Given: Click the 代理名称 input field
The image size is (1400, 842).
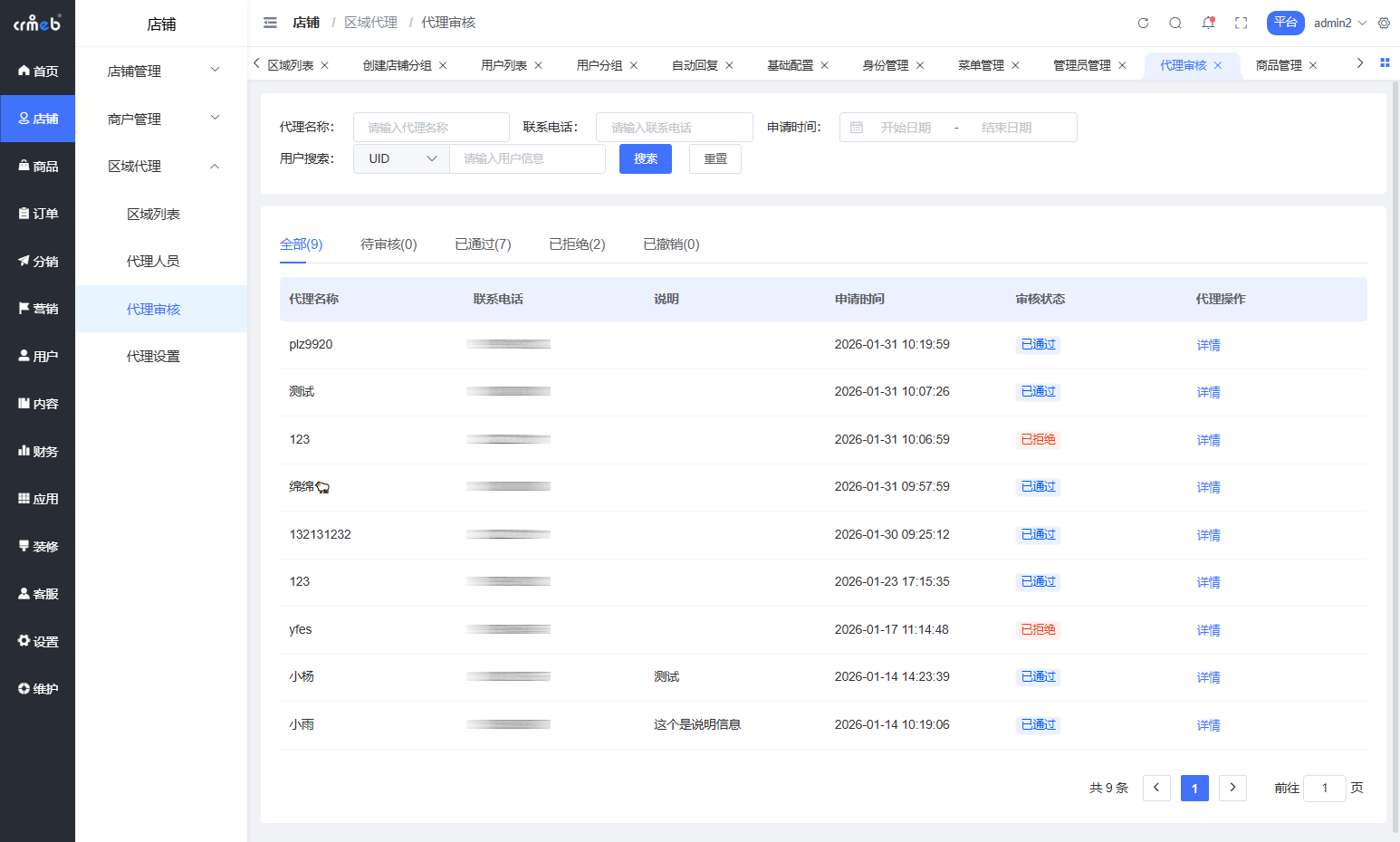Looking at the screenshot, I should pos(431,128).
